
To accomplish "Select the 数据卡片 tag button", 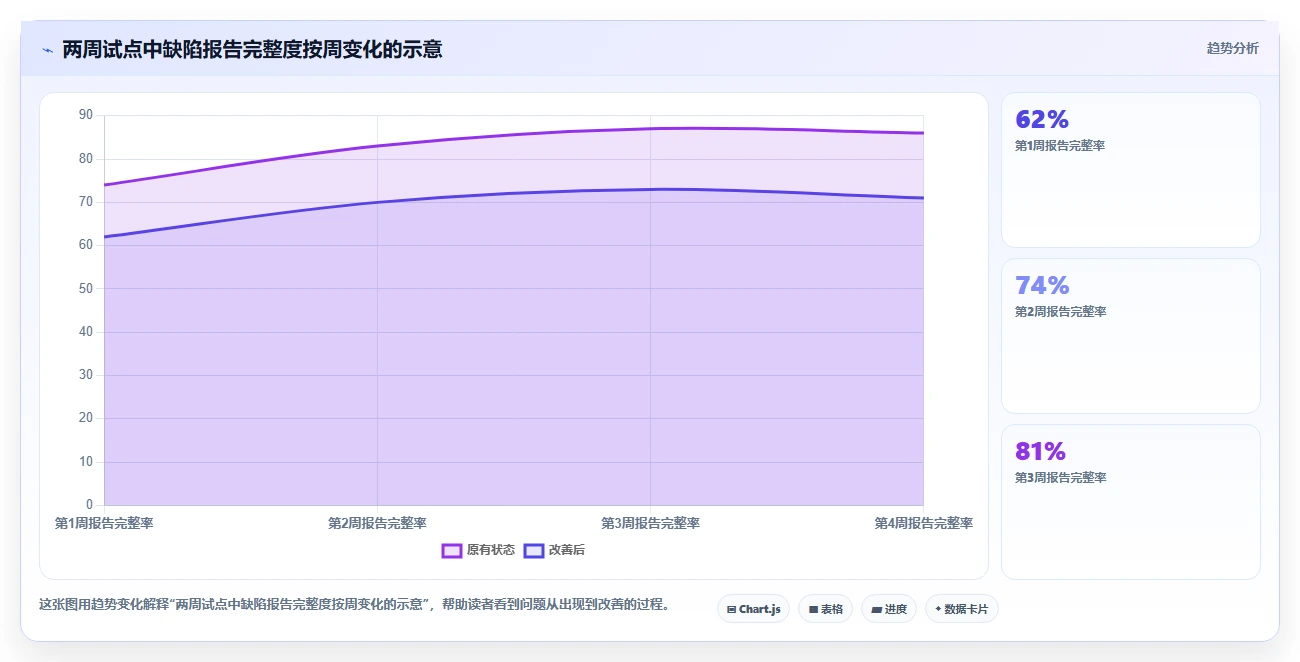I will (x=961, y=609).
